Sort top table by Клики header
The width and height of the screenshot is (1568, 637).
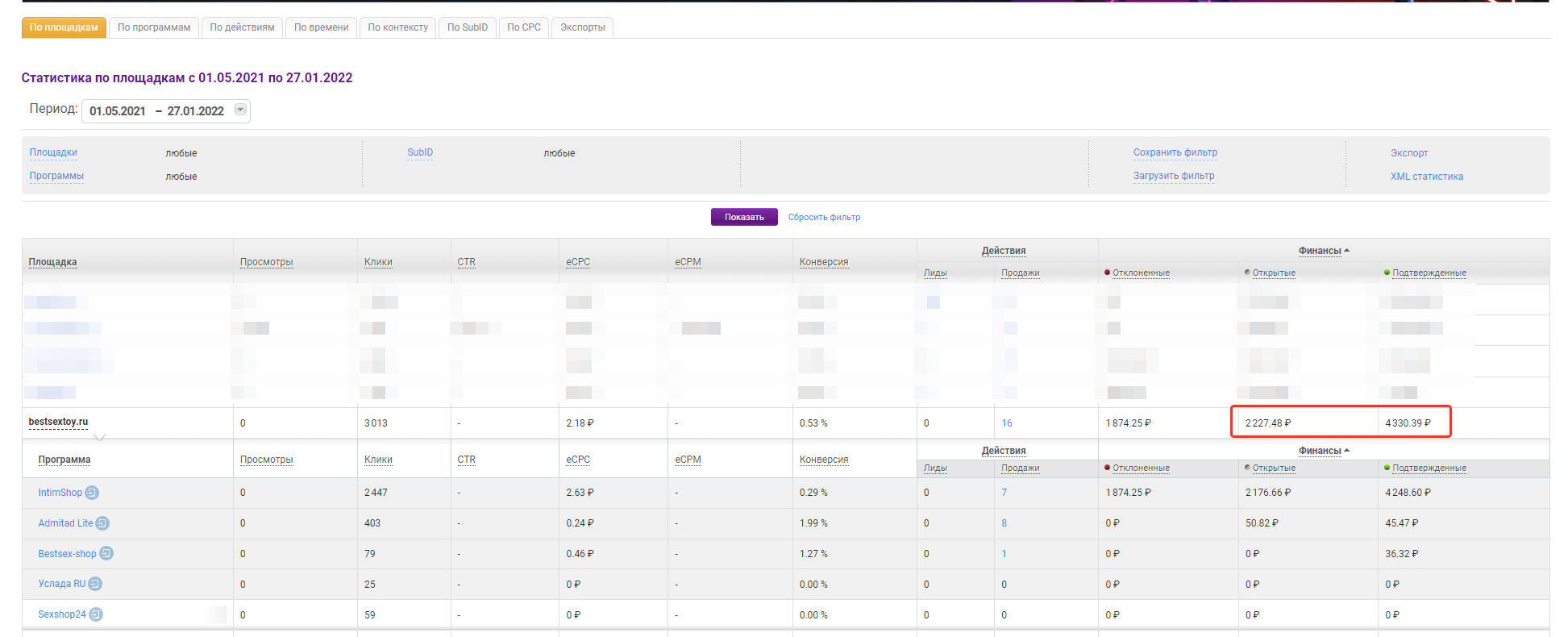pyautogui.click(x=378, y=262)
